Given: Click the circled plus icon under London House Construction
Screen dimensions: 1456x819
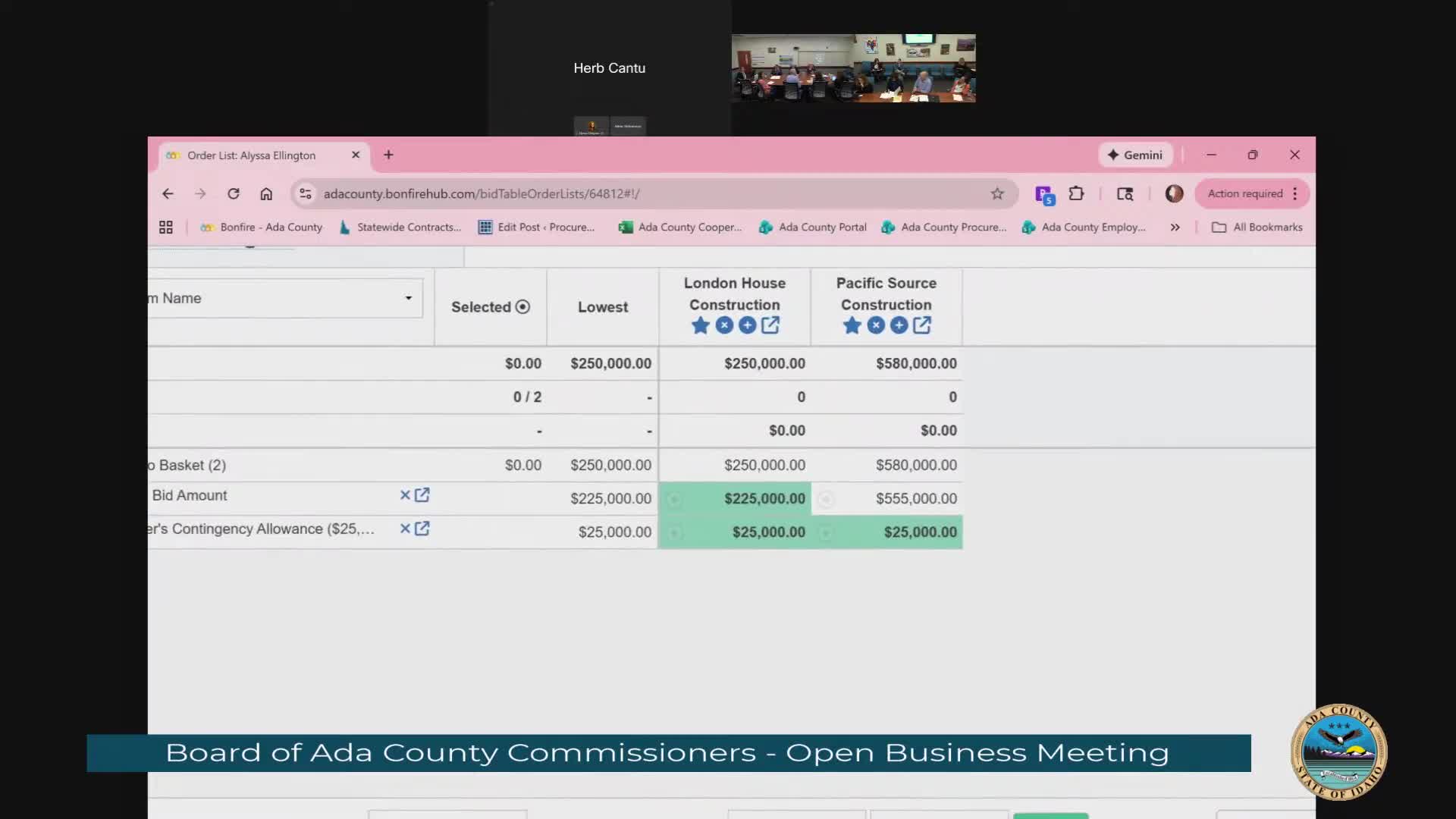Looking at the screenshot, I should 747,325.
